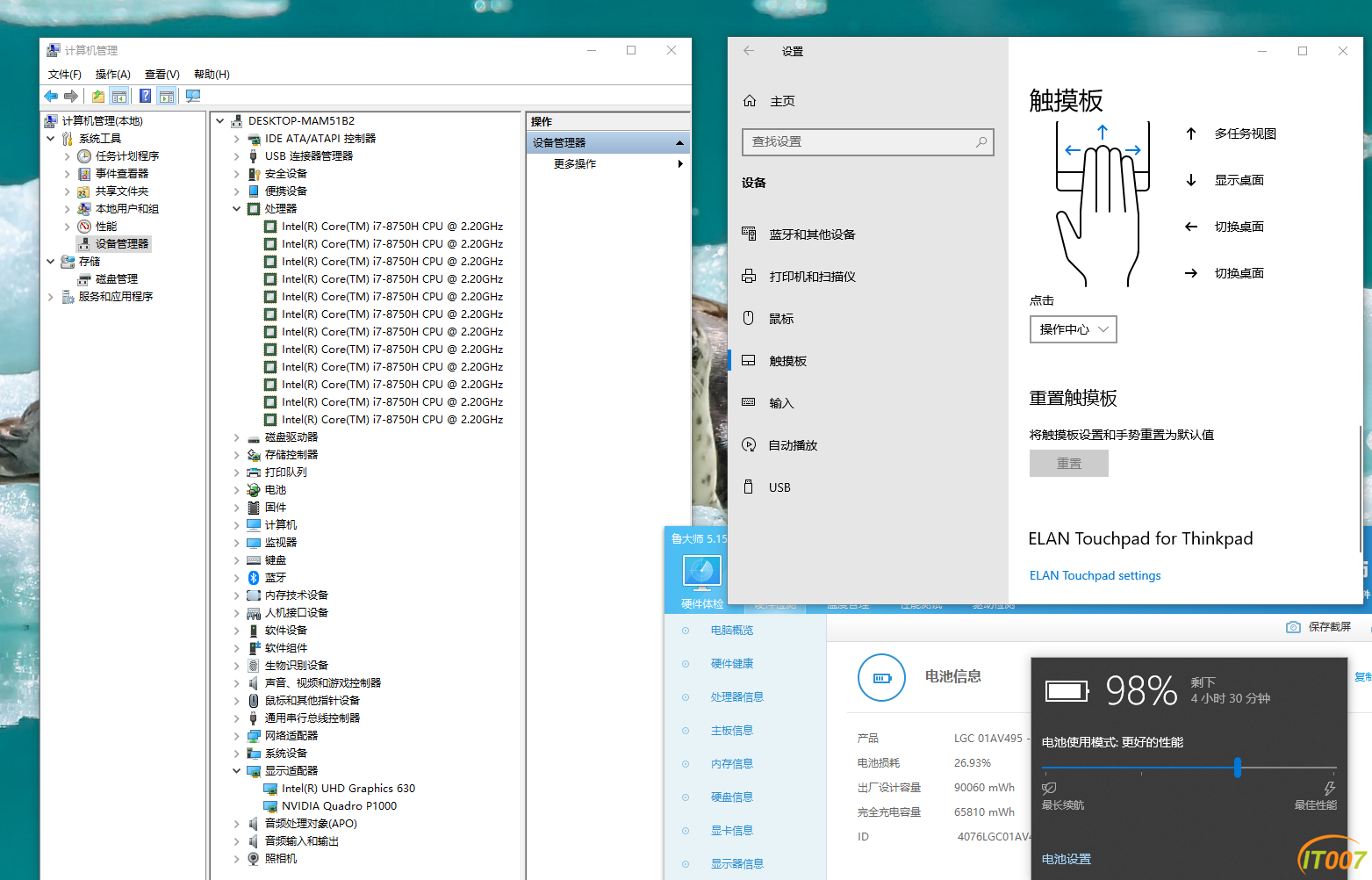Click the back arrow in Settings window

[x=749, y=51]
